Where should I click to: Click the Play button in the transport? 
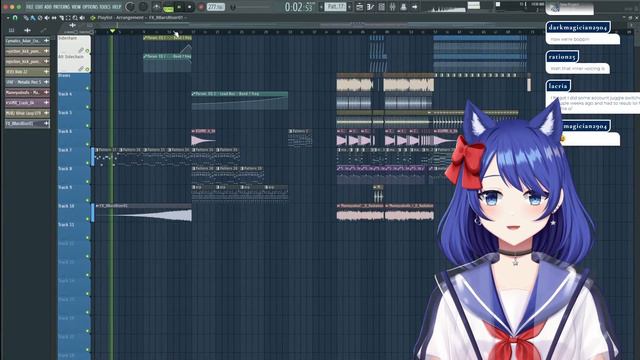tap(179, 7)
